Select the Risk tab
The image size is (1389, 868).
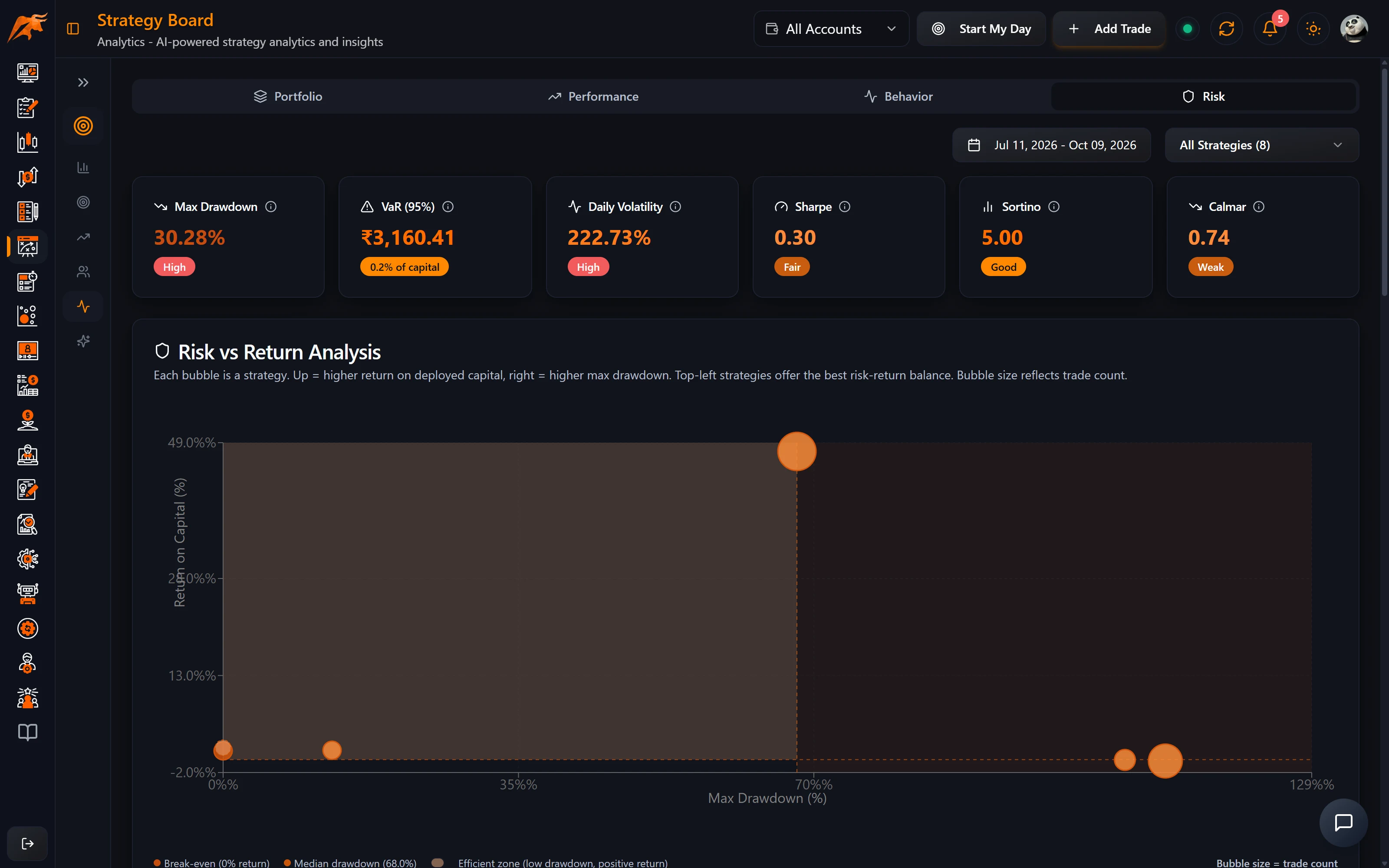tap(1204, 96)
